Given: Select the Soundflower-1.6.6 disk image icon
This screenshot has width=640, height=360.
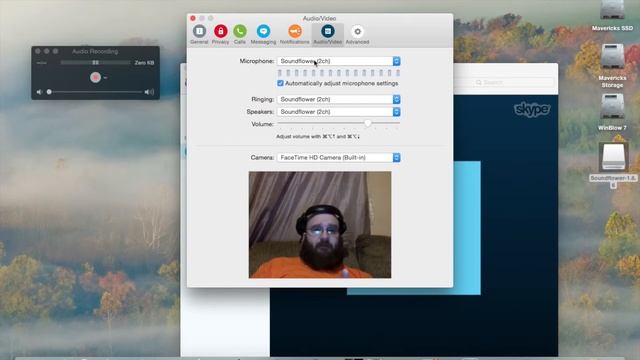Looking at the screenshot, I should 613,157.
